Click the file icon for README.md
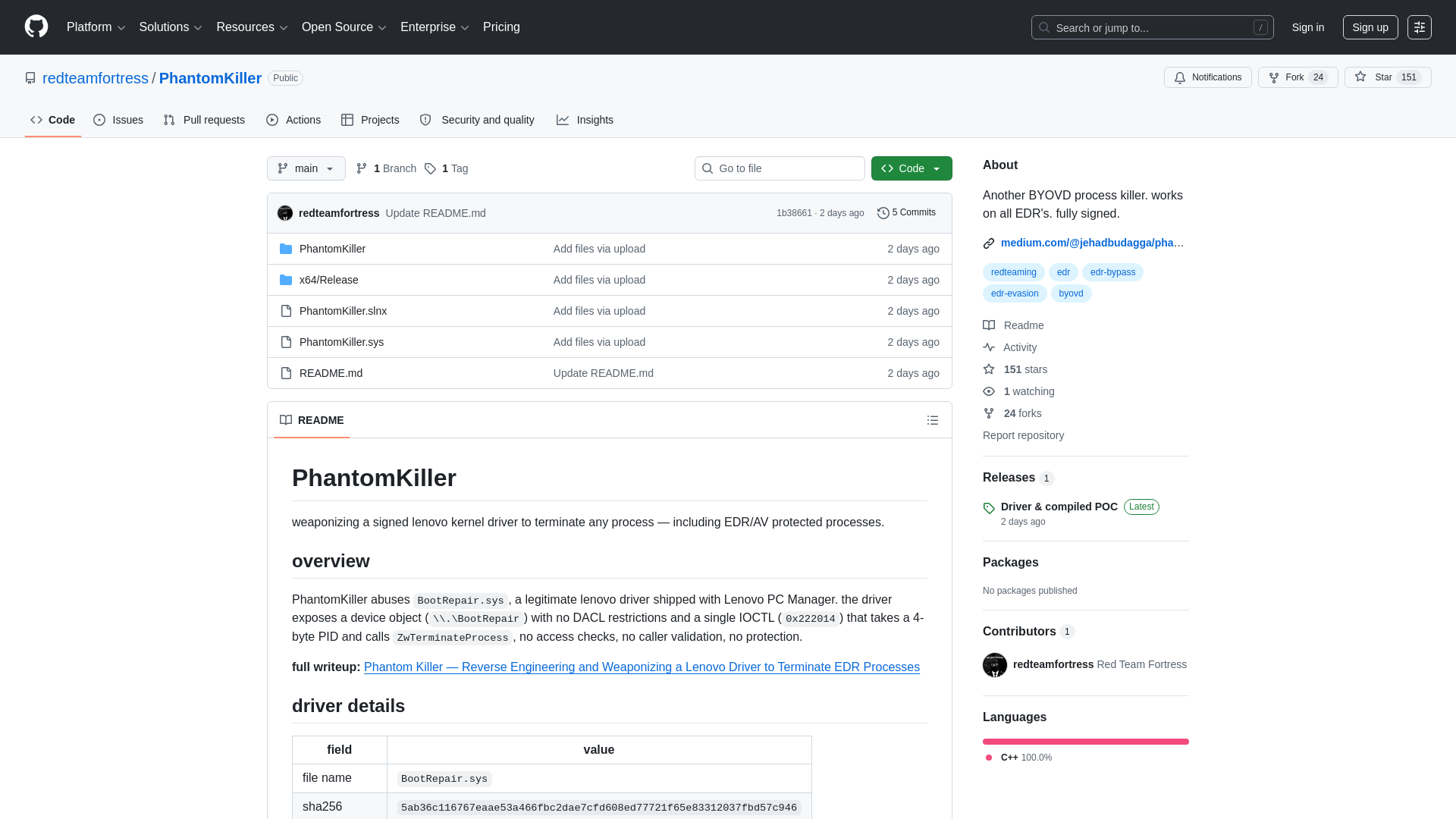The image size is (1456, 819). point(286,373)
